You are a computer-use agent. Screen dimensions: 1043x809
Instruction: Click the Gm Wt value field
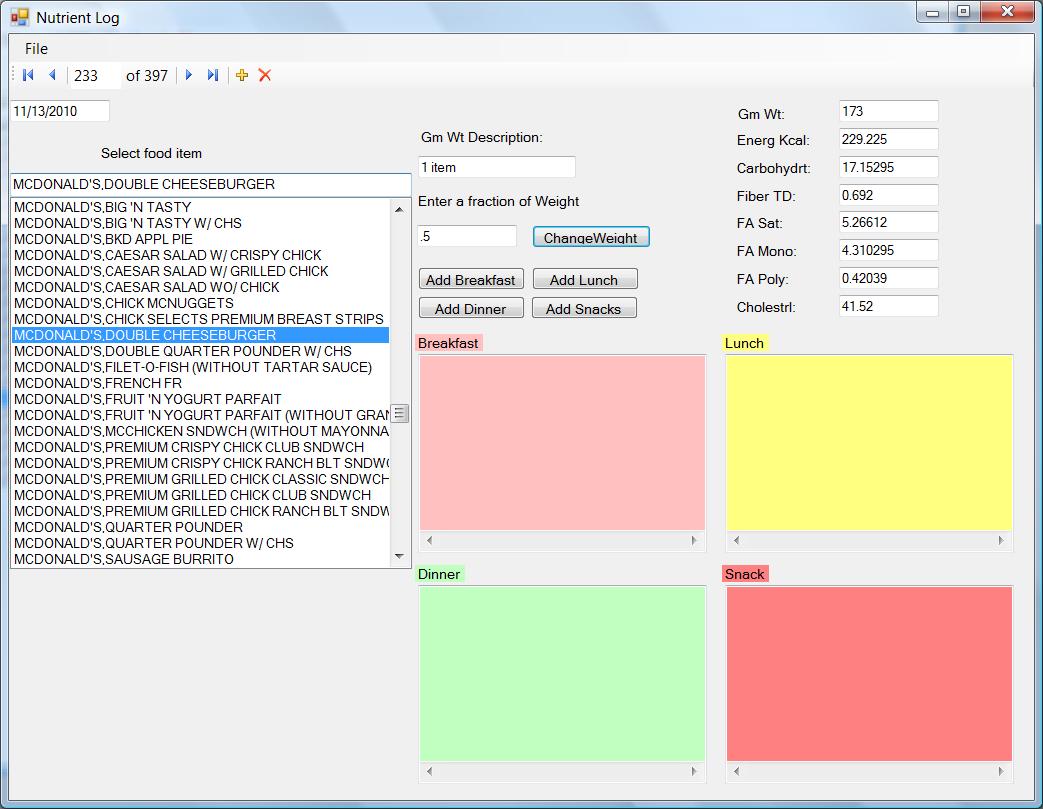888,111
